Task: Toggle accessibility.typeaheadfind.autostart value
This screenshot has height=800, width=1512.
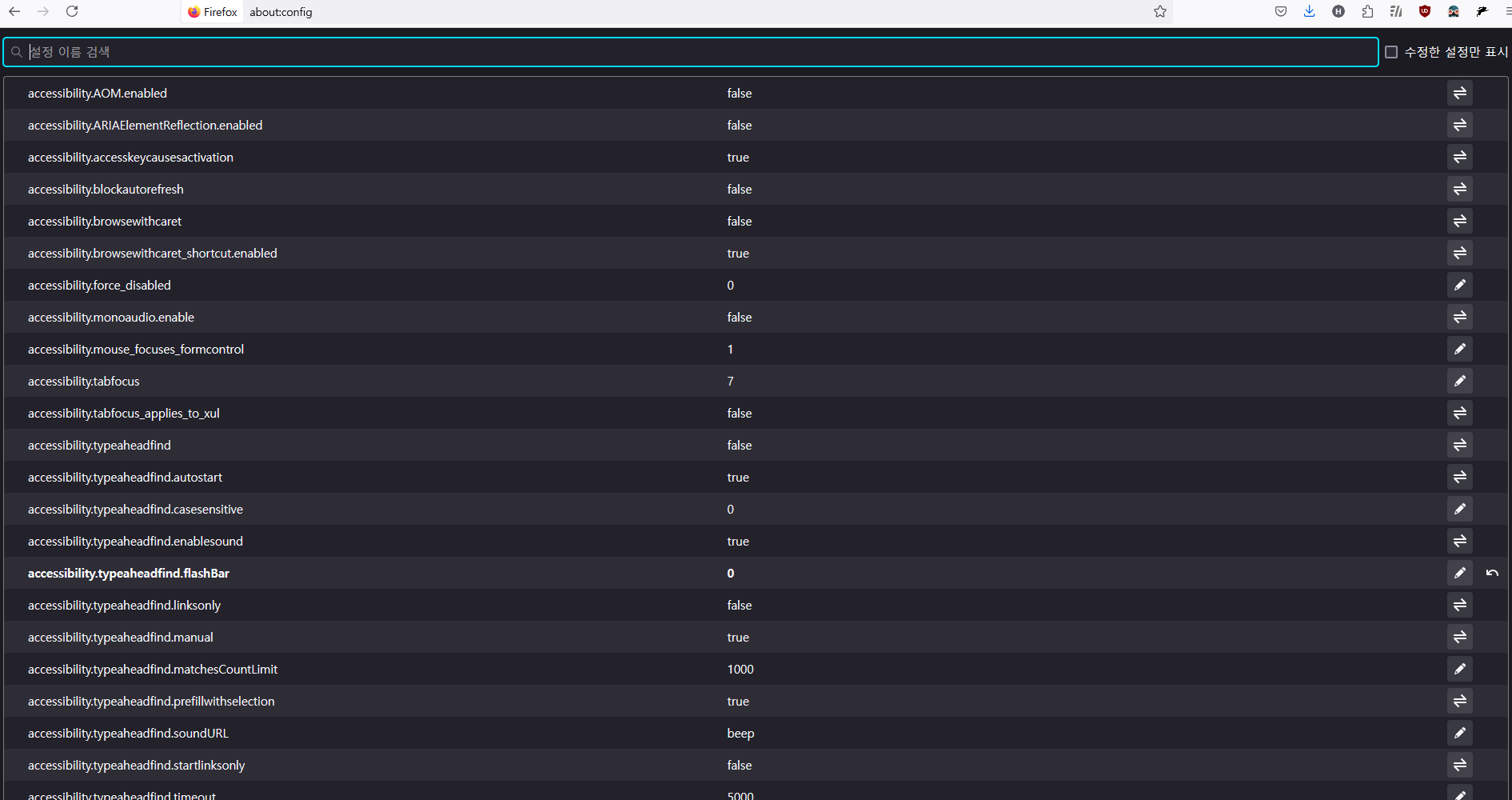Action: [1460, 477]
